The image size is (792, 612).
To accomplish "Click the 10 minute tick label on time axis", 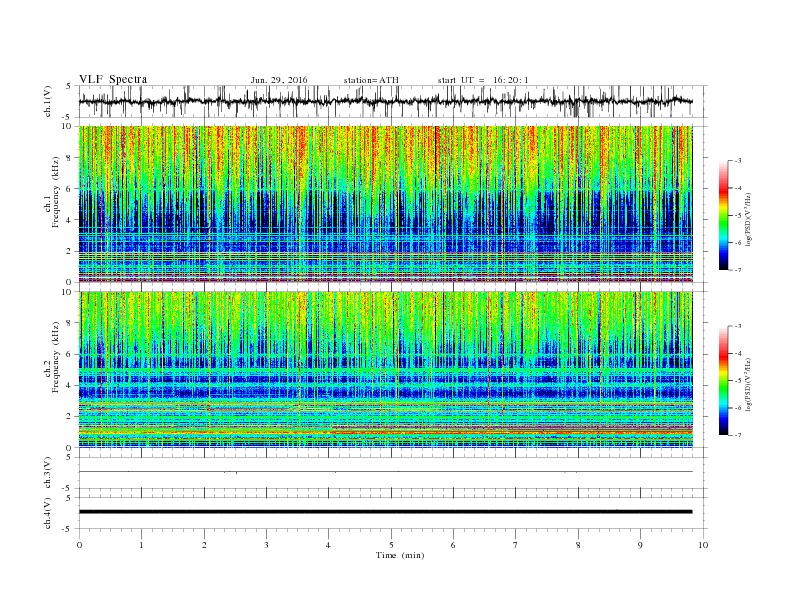I will coord(703,545).
